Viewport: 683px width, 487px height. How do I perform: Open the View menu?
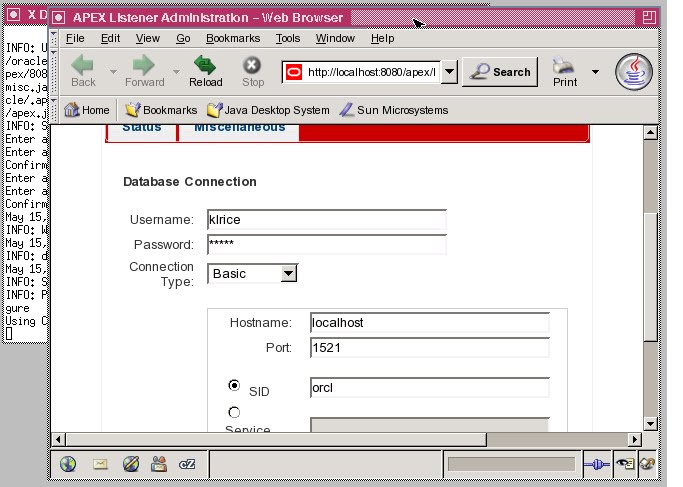click(148, 38)
